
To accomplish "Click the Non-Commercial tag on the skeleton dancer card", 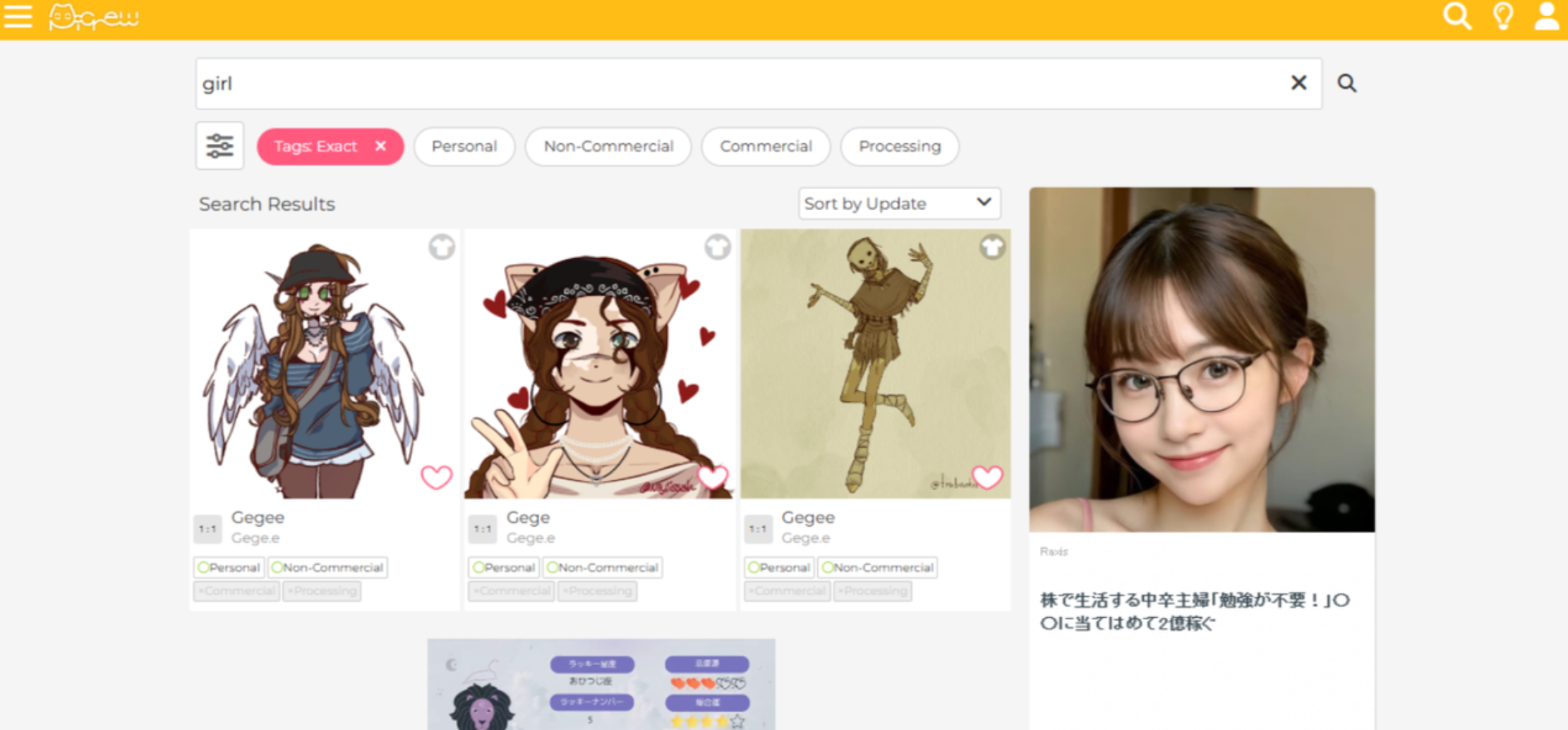I will (x=878, y=568).
